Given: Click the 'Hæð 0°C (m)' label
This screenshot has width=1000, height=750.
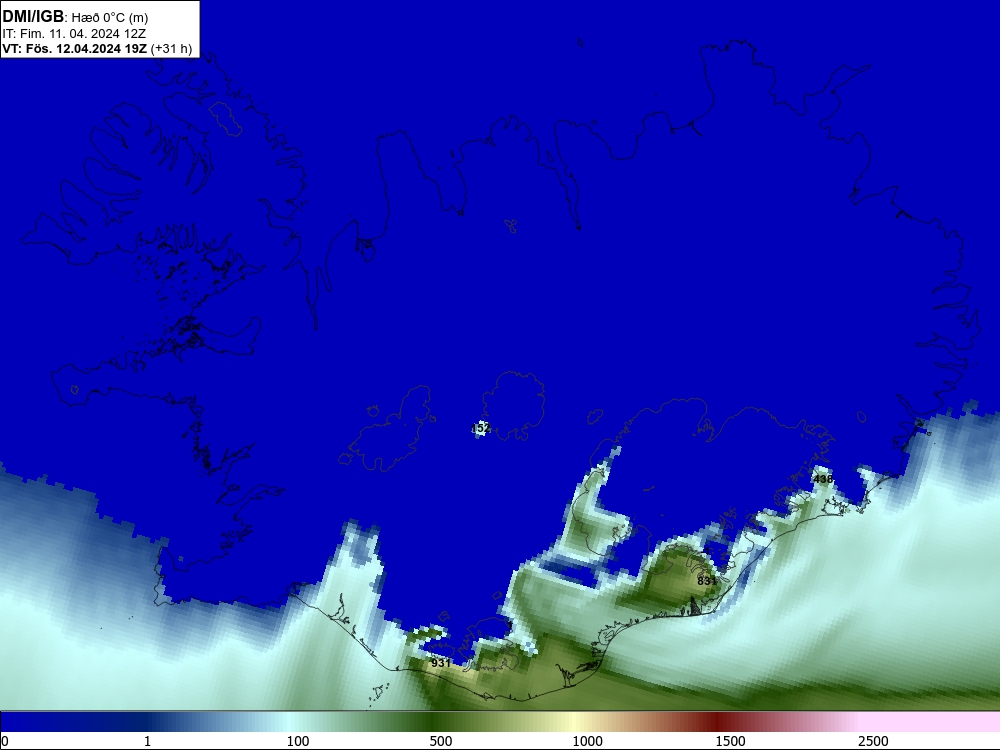Looking at the screenshot, I should [x=110, y=18].
